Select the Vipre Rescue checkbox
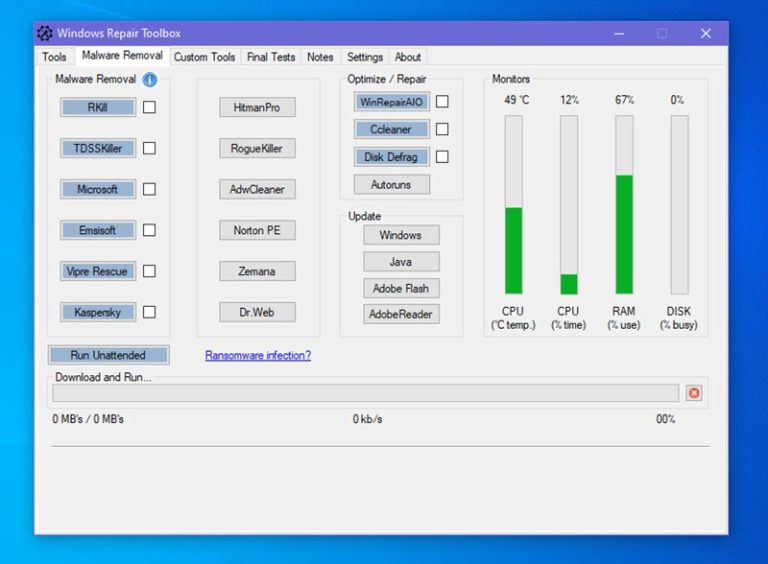Screen dimensions: 768x564 pyautogui.click(x=149, y=271)
